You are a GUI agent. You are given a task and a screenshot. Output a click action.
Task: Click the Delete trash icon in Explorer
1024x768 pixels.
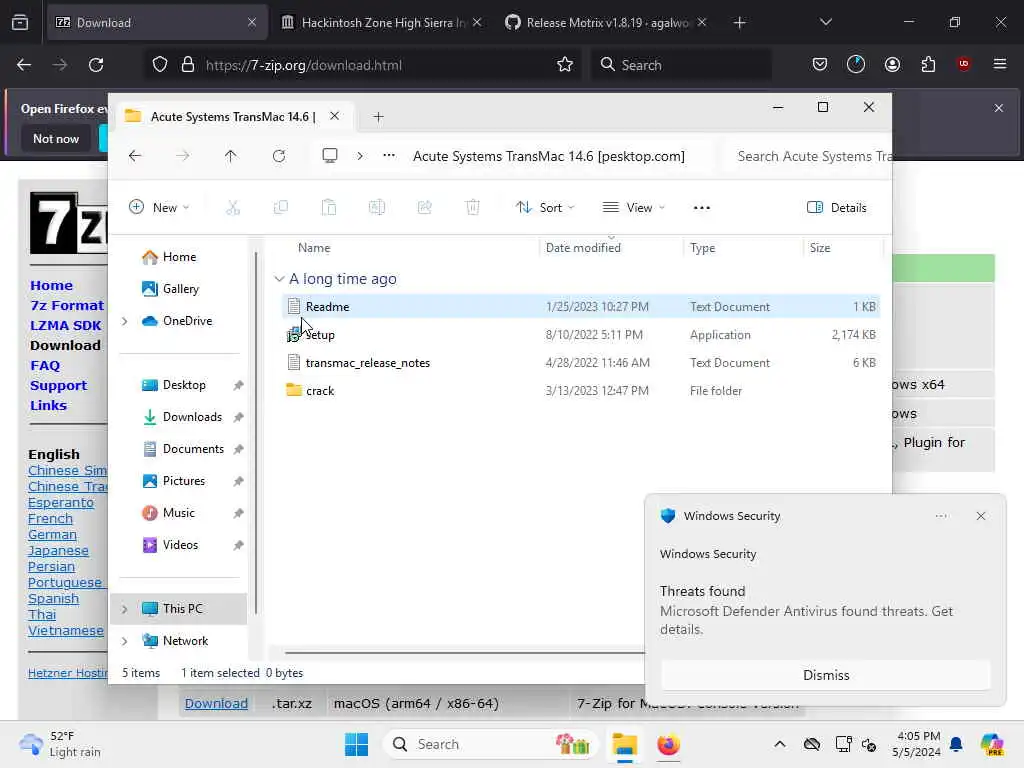[473, 208]
